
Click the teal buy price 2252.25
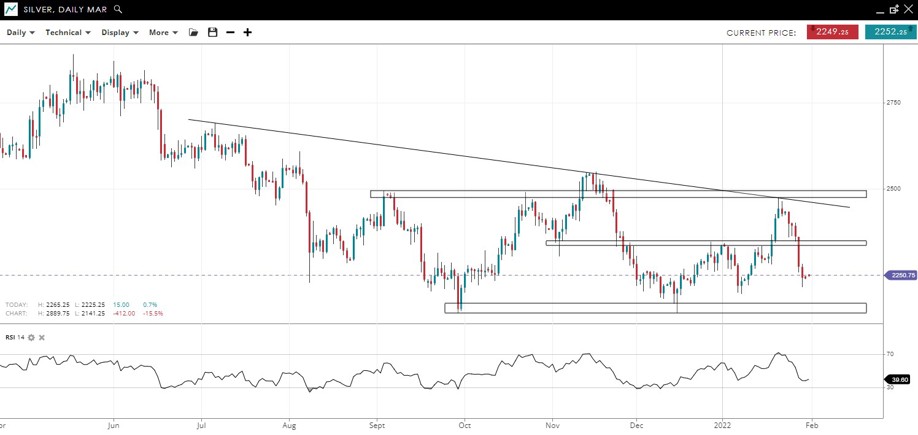tap(890, 32)
